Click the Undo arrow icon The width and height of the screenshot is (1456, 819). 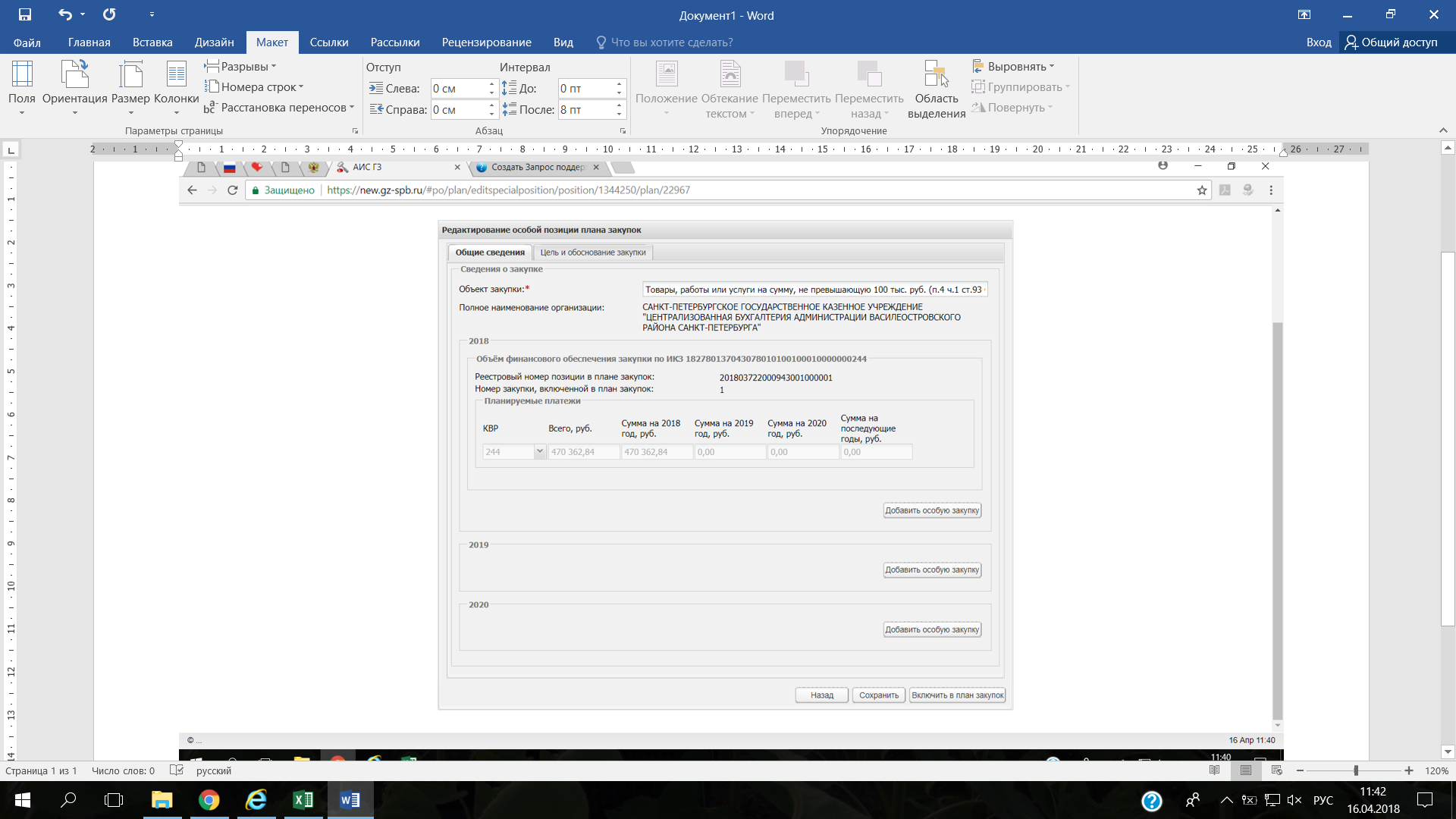pos(64,14)
